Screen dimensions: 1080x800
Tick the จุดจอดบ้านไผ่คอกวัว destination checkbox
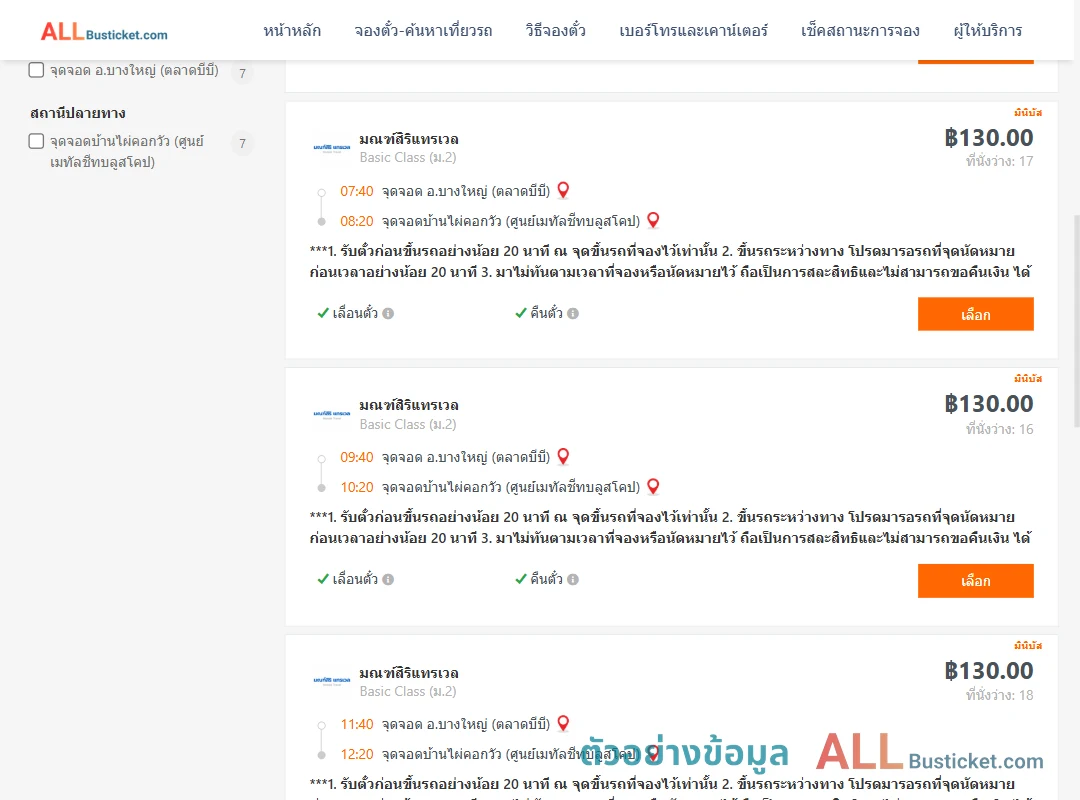point(37,141)
